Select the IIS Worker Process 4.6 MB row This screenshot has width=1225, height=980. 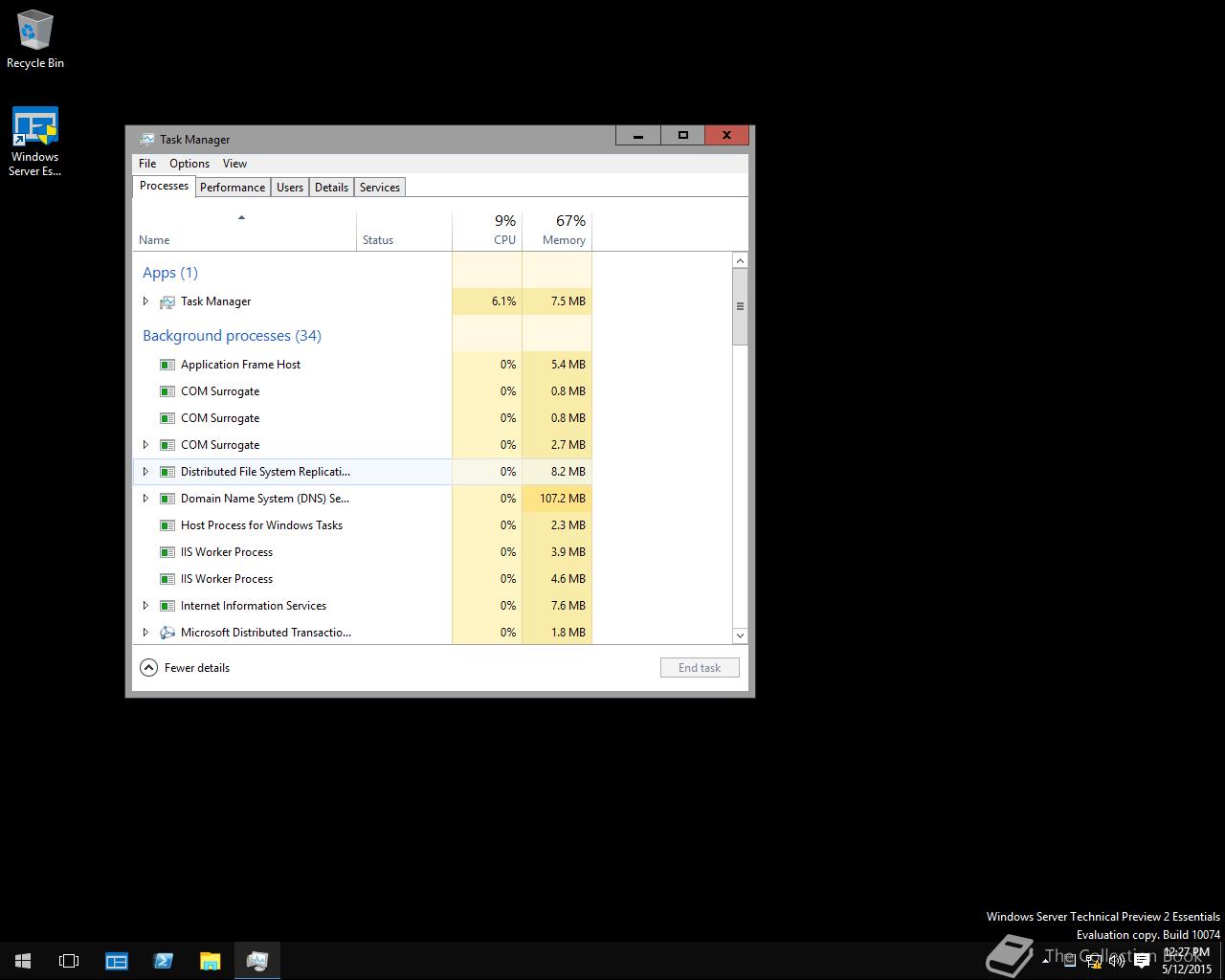(x=362, y=579)
